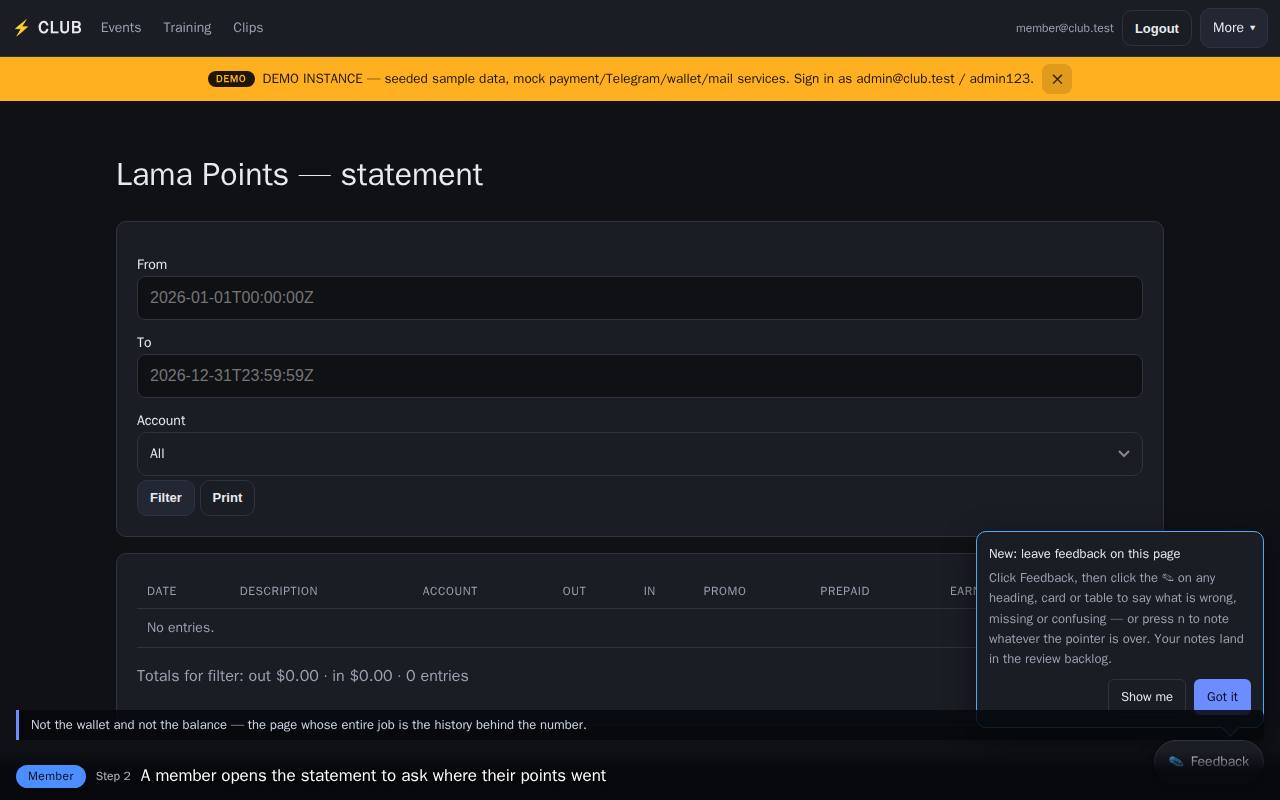The height and width of the screenshot is (800, 1280).
Task: Click the Prepaid column header
Action: click(x=845, y=591)
